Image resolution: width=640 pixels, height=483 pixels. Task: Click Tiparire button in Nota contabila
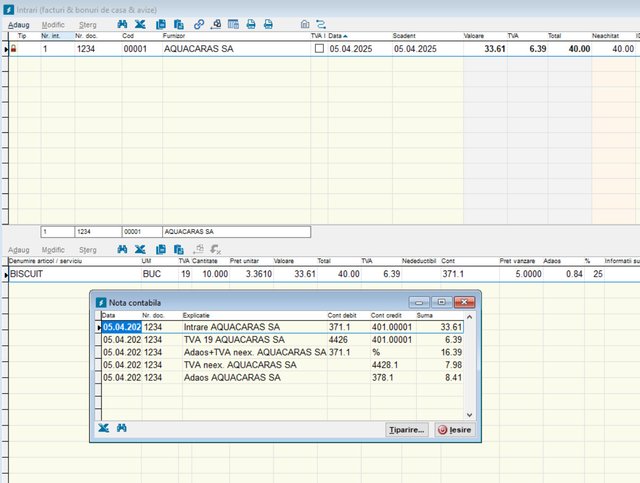[407, 430]
